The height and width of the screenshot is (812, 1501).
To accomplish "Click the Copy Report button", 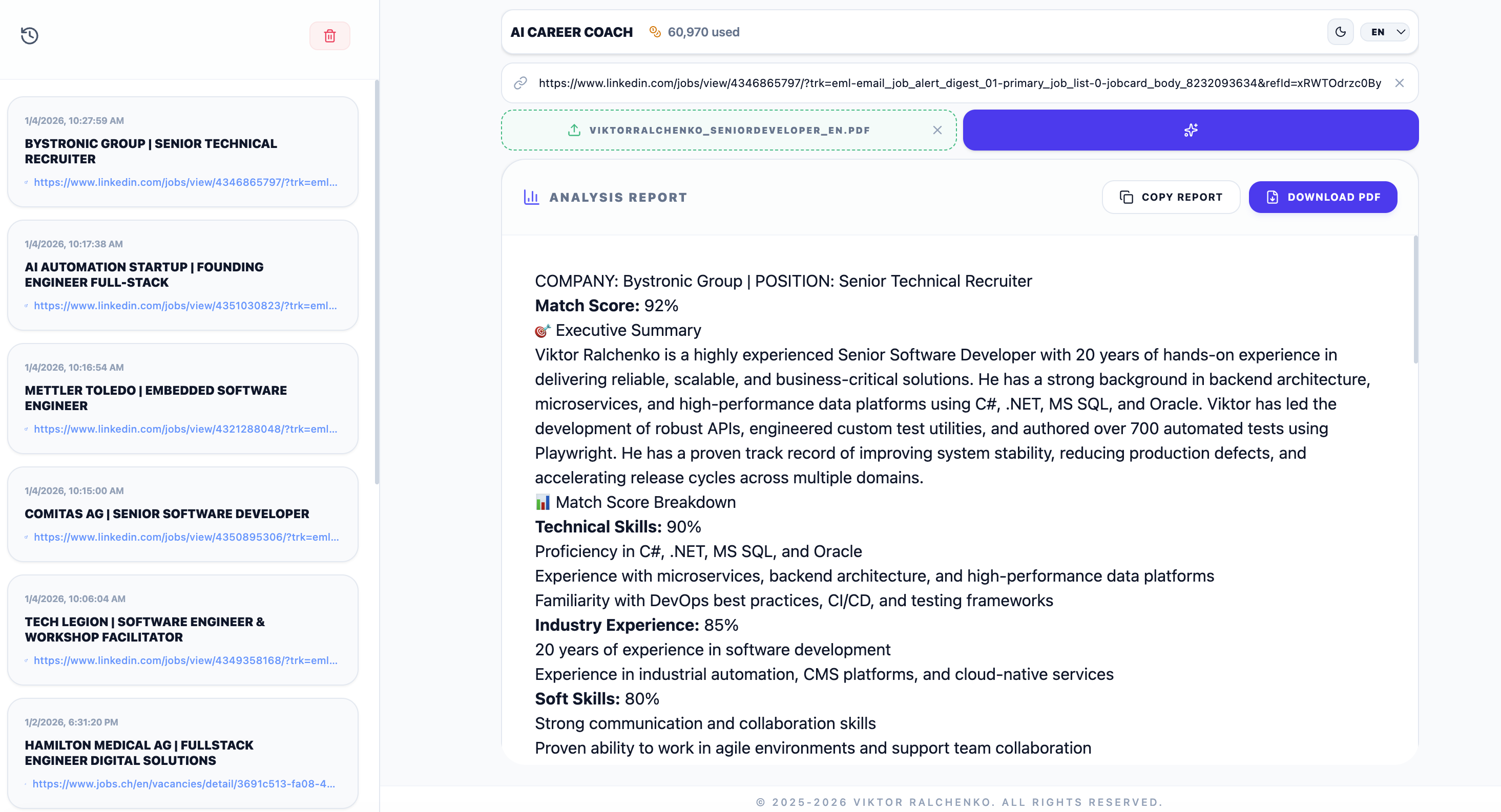I will tap(1171, 198).
